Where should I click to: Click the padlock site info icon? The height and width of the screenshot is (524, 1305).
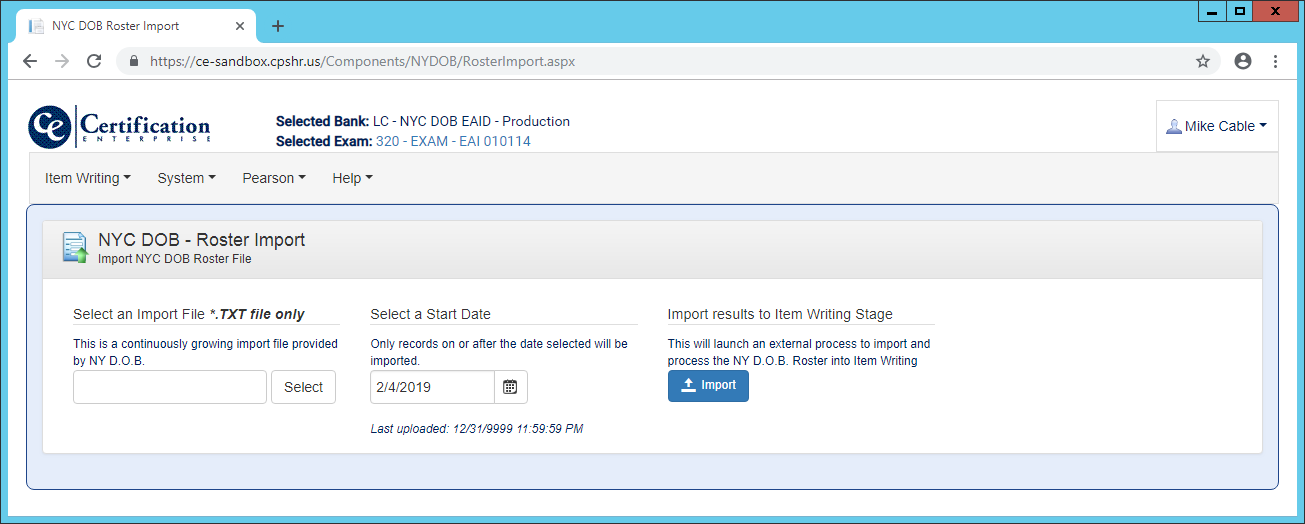tap(133, 61)
